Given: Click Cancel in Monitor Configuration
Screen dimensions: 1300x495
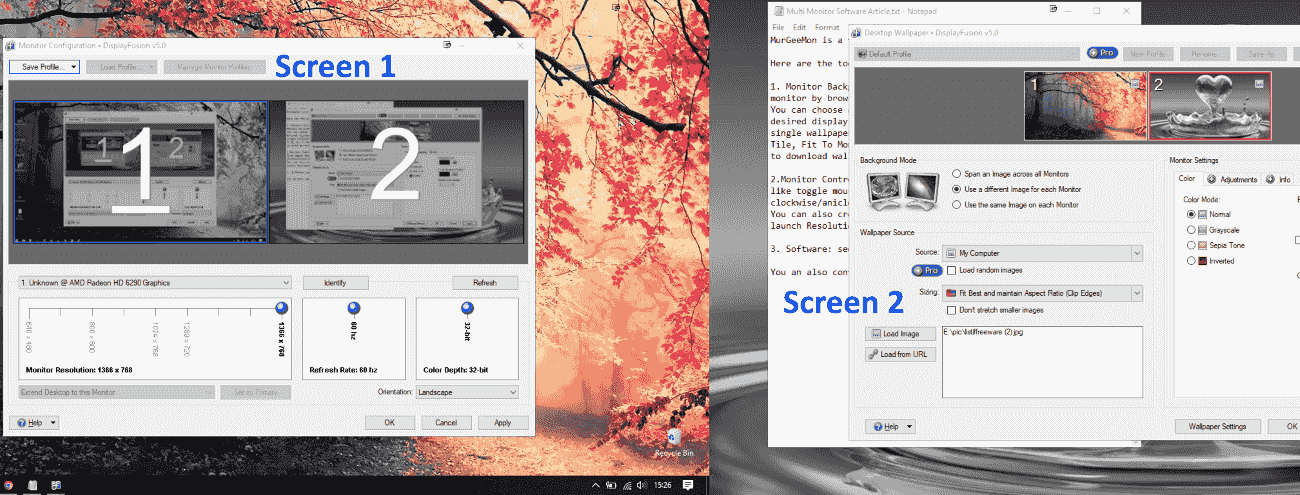Looking at the screenshot, I should (446, 423).
